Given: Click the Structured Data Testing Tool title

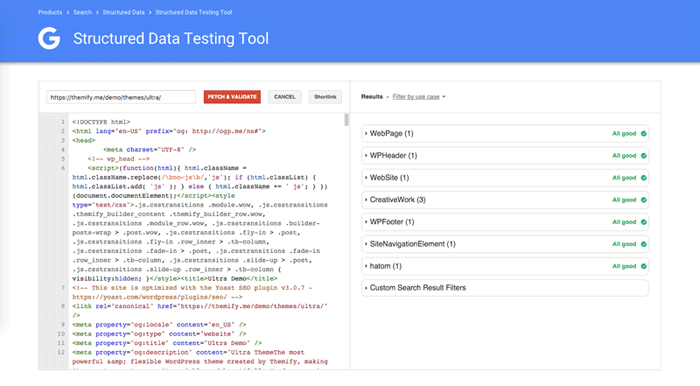Looking at the screenshot, I should pos(171,38).
